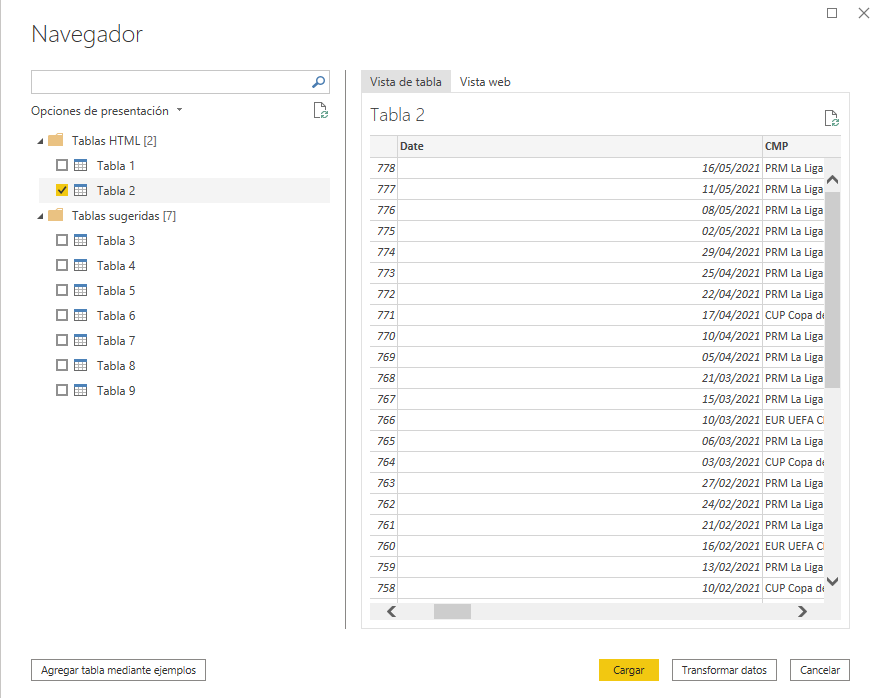Click the scroll left arrow in the preview
Image resolution: width=878 pixels, height=698 pixels.
point(391,611)
